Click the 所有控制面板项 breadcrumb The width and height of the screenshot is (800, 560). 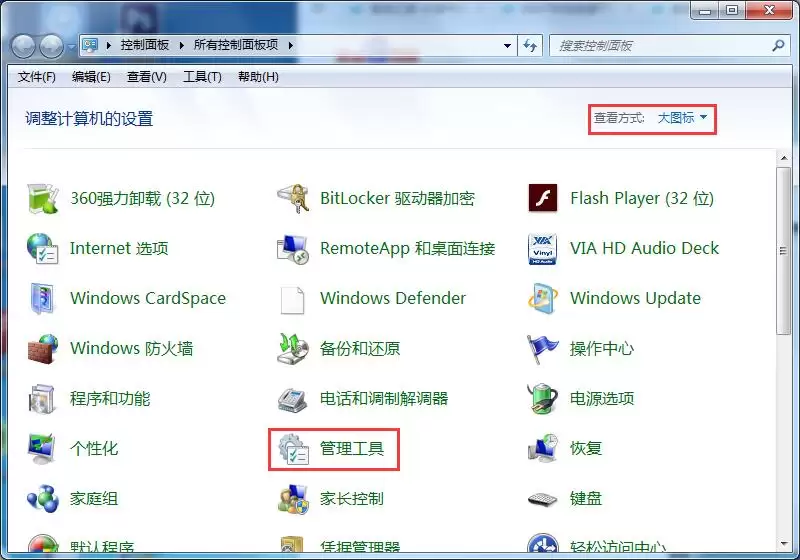(x=236, y=45)
